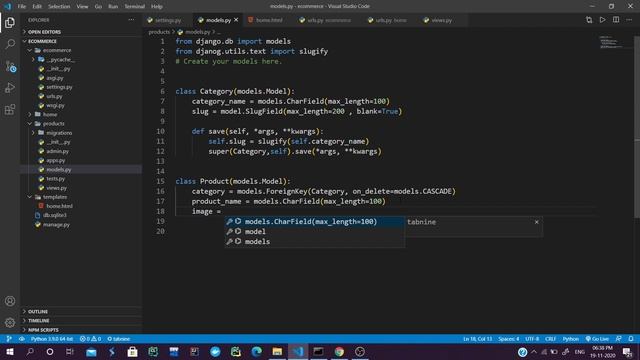
Task: Switch to the settings.py tab
Action: pos(168,20)
